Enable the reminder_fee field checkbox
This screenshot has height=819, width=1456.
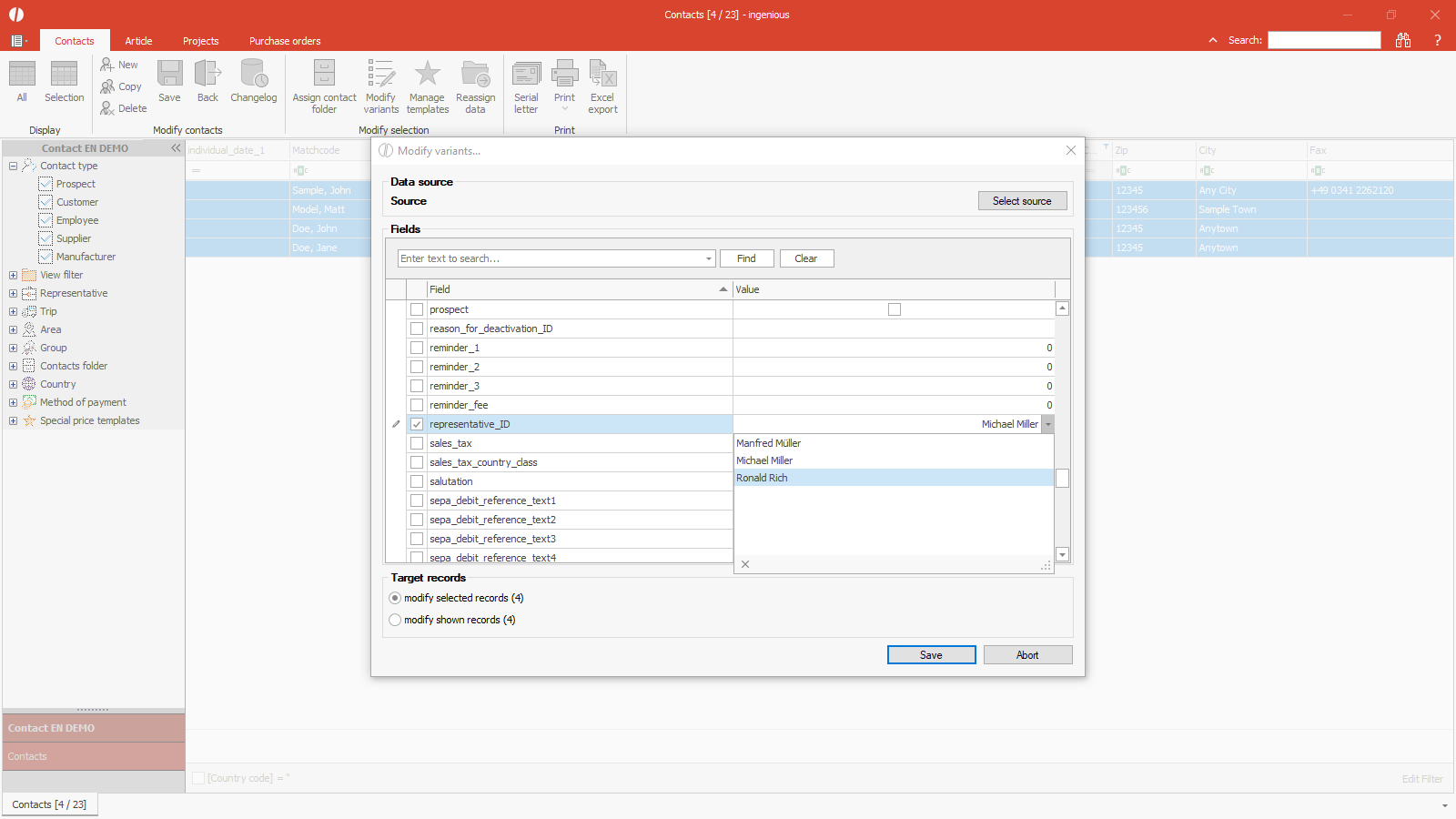tap(417, 405)
